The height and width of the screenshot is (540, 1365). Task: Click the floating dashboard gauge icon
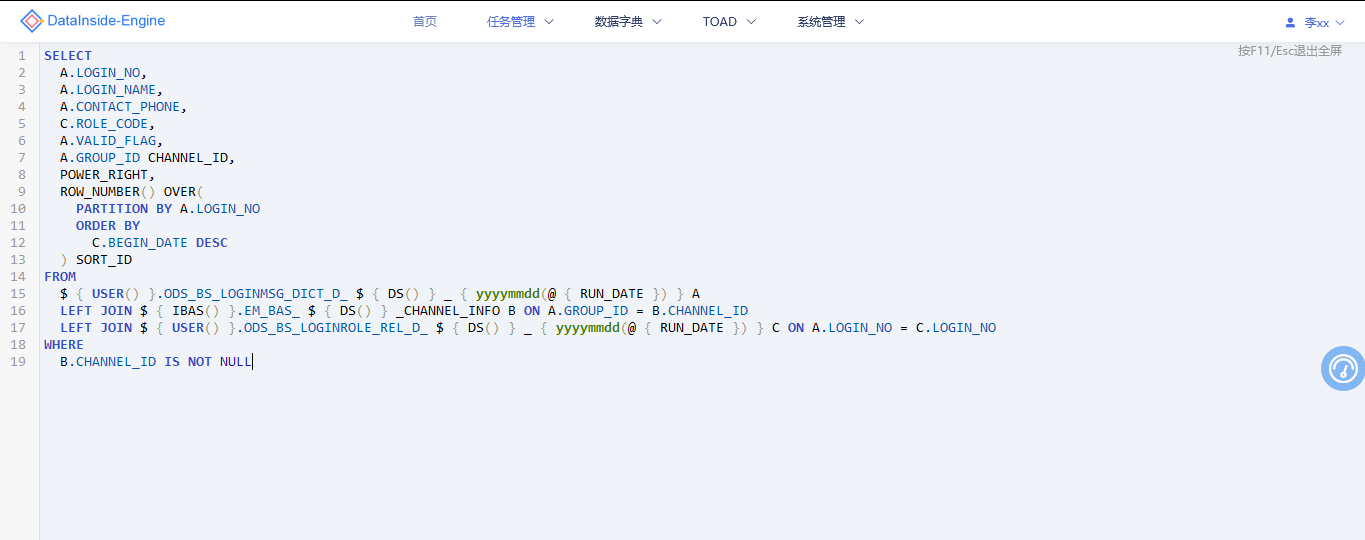[x=1343, y=369]
